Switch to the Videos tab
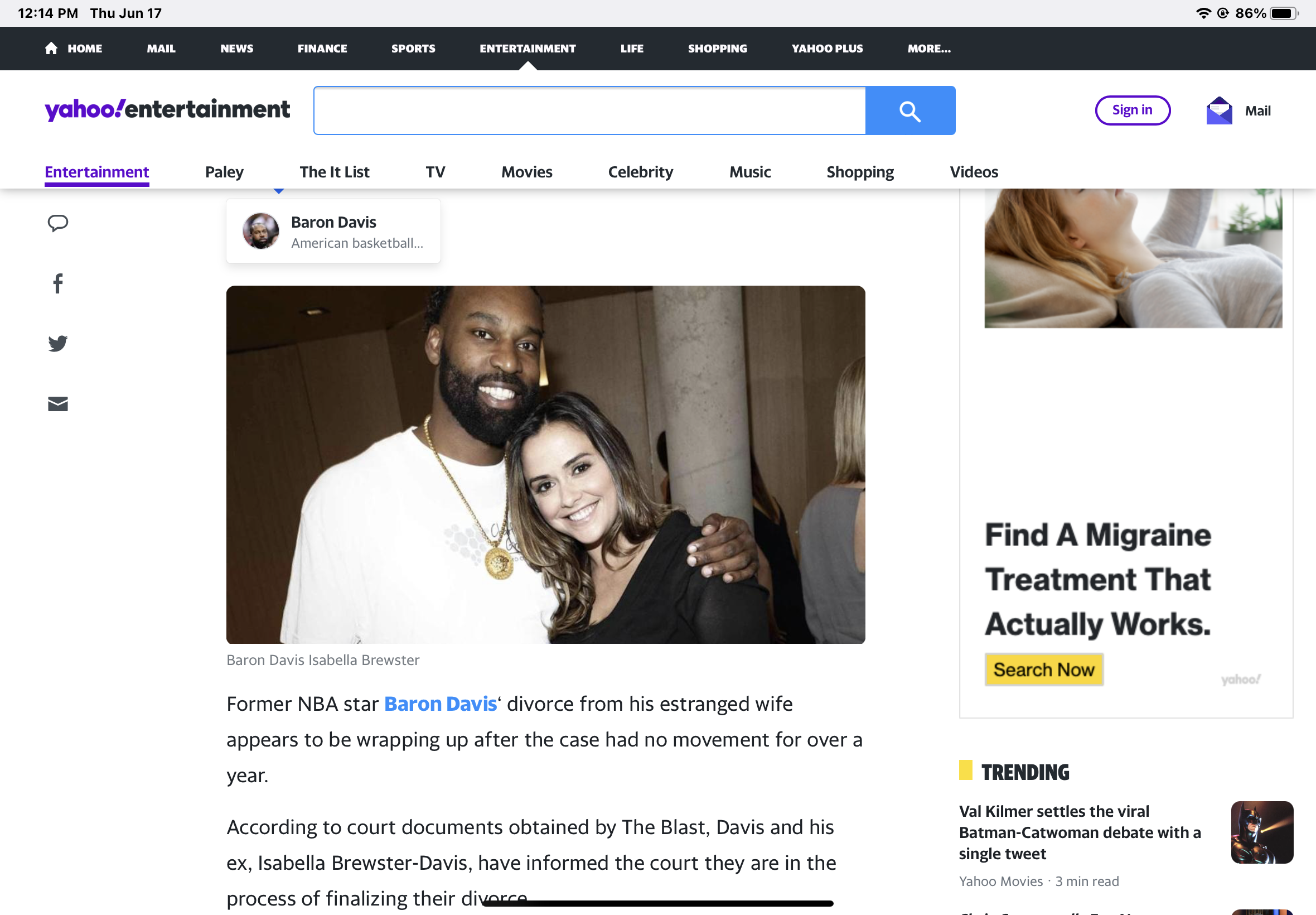Image resolution: width=1316 pixels, height=915 pixels. point(974,172)
